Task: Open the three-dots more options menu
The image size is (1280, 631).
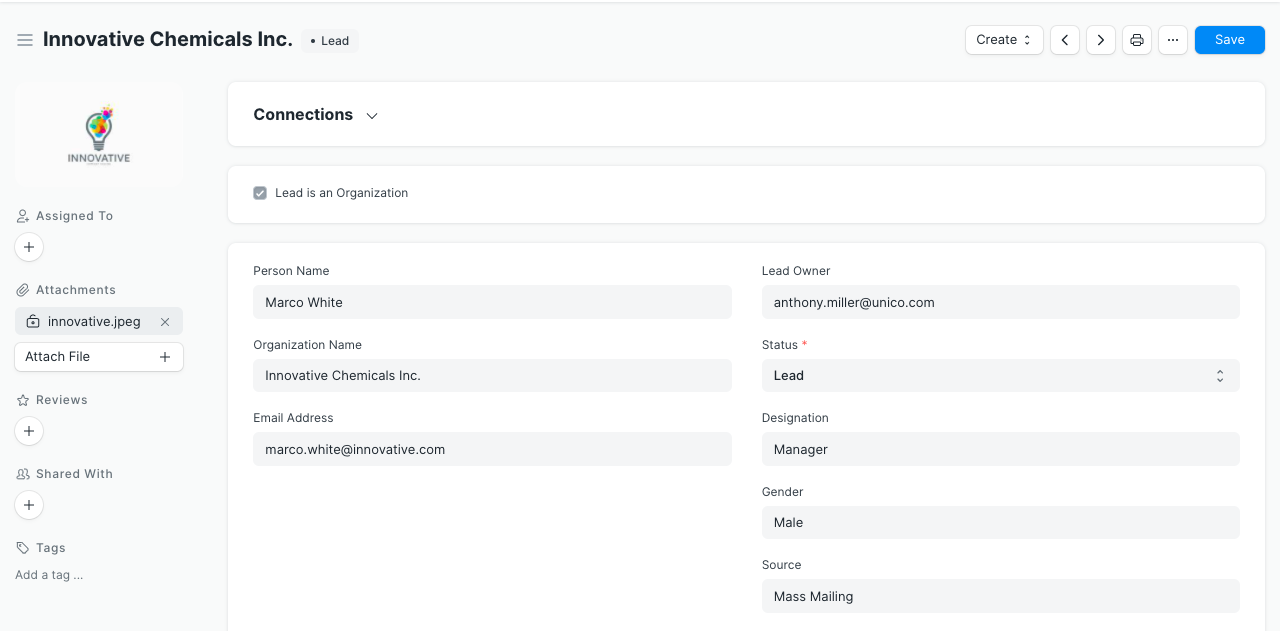Action: click(x=1172, y=40)
